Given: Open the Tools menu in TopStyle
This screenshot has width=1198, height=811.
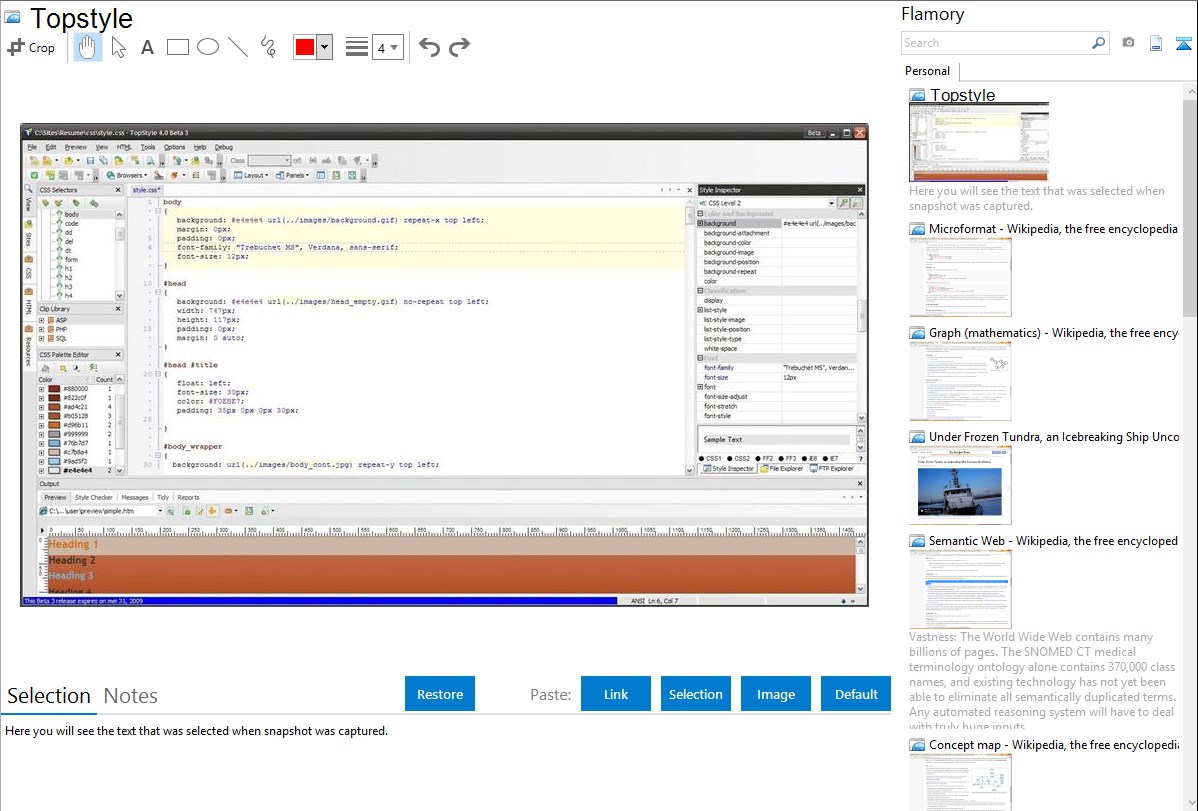Looking at the screenshot, I should (147, 147).
